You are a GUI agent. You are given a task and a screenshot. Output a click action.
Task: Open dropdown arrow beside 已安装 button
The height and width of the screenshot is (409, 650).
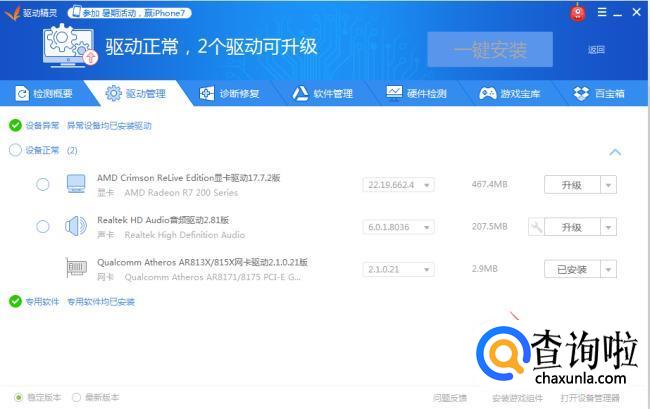click(x=609, y=269)
